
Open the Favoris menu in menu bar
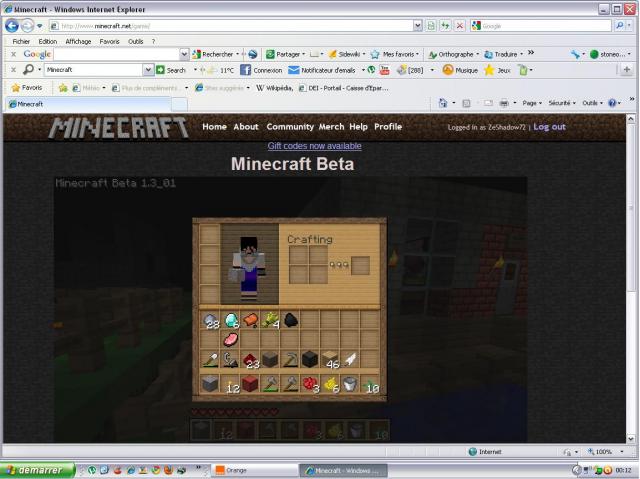(109, 42)
